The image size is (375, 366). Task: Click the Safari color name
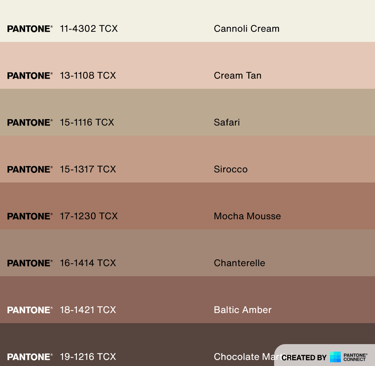[227, 122]
